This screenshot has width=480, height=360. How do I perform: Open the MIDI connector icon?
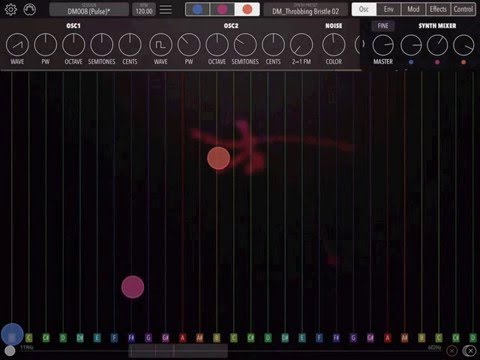30,10
